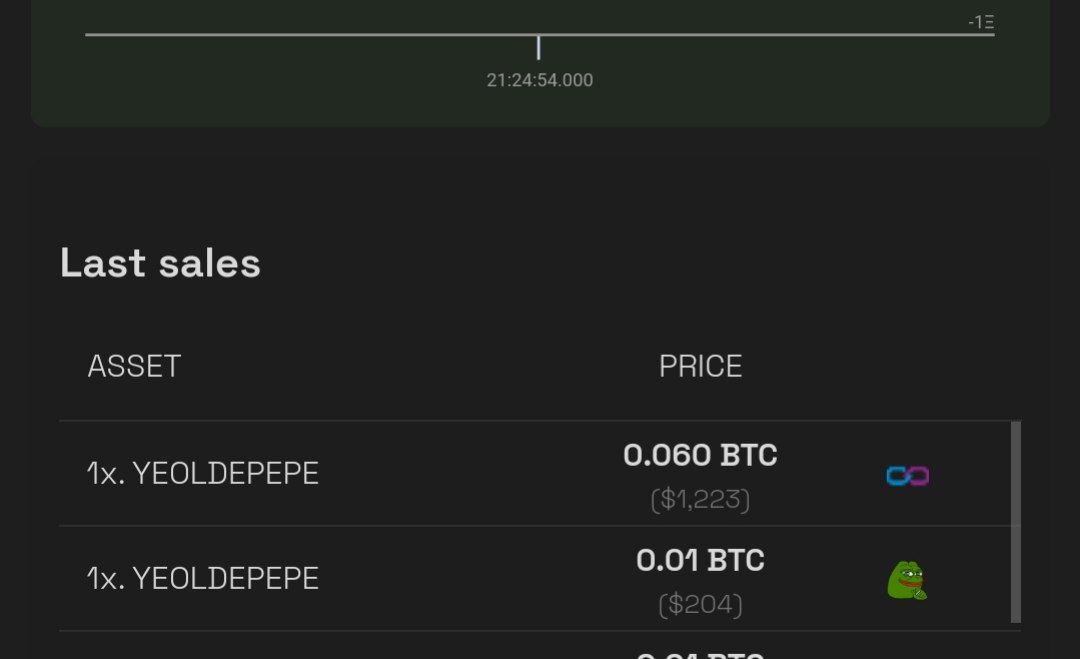Open YEOLDEPEPE asset from the $1,223 sale

203,473
